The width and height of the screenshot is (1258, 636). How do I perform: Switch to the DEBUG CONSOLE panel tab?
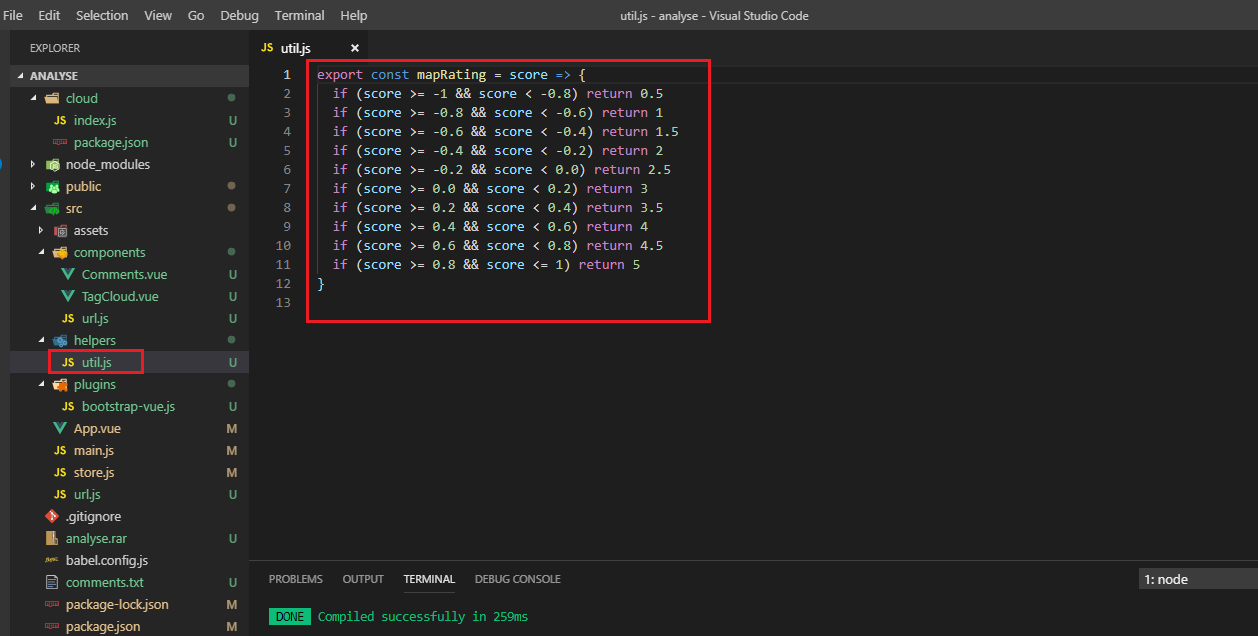coord(517,579)
